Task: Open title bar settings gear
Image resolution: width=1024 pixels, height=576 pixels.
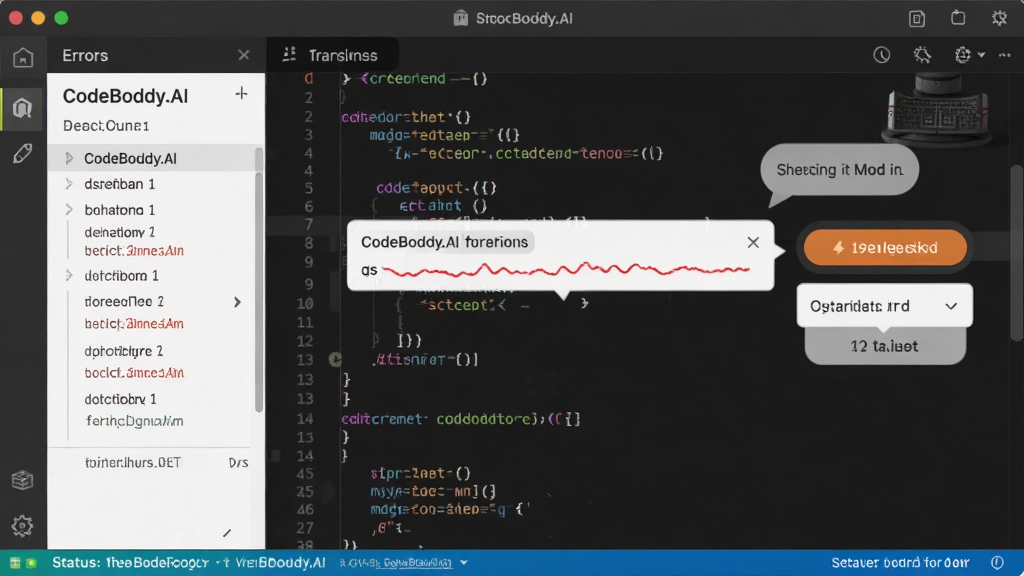Action: 999,18
